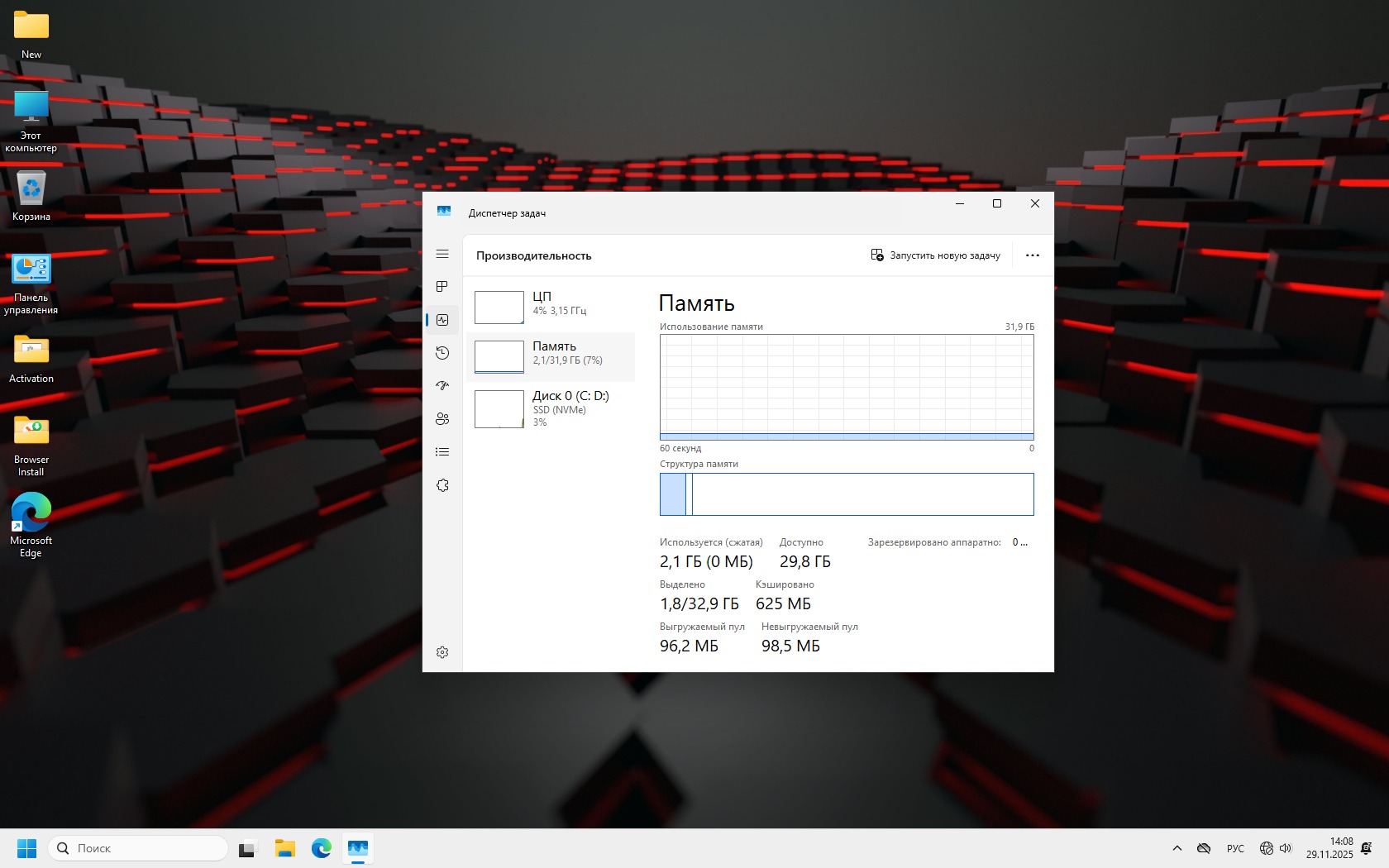Image resolution: width=1389 pixels, height=868 pixels.
Task: Click Запустить новую задачу button
Action: point(935,255)
